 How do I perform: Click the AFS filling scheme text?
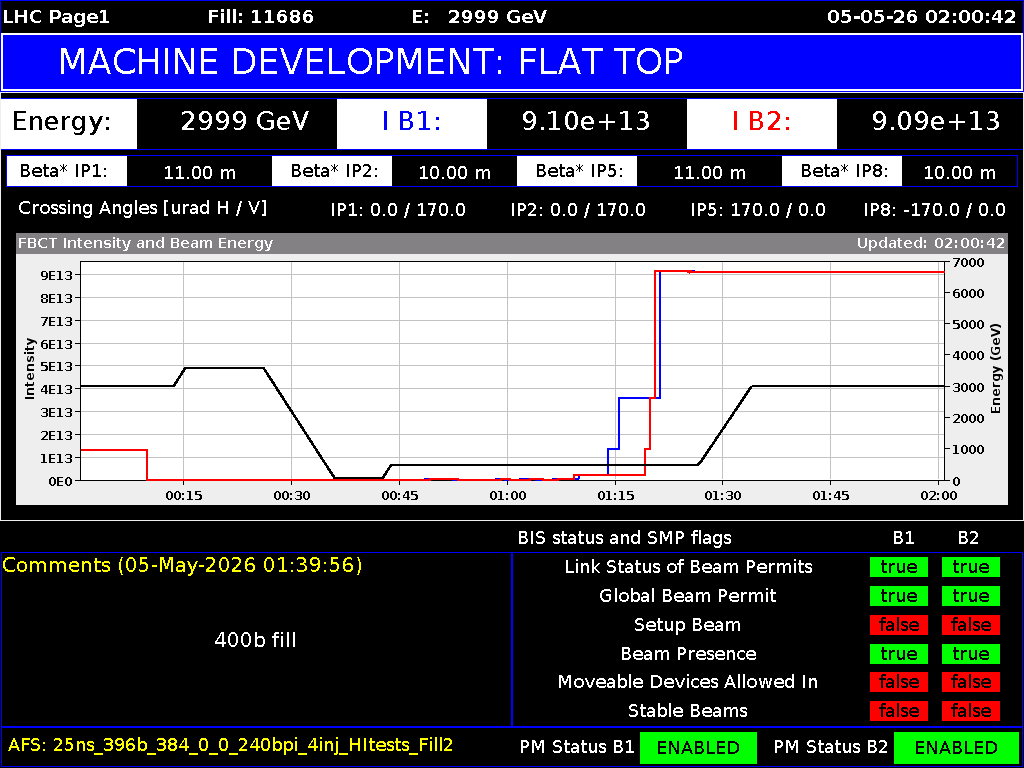click(x=231, y=744)
